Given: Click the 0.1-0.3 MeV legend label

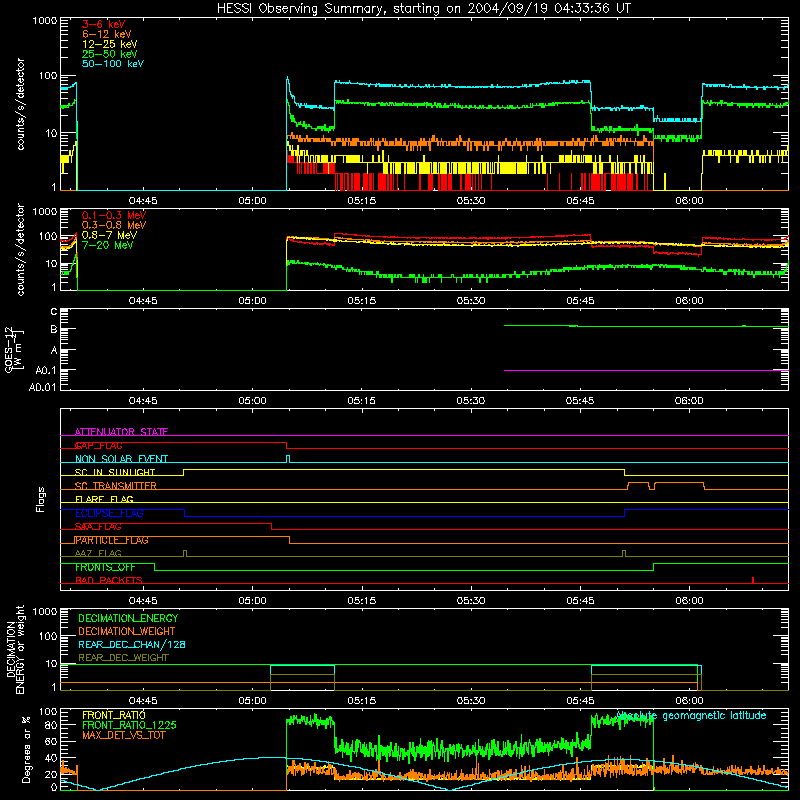Looking at the screenshot, I should [x=114, y=215].
